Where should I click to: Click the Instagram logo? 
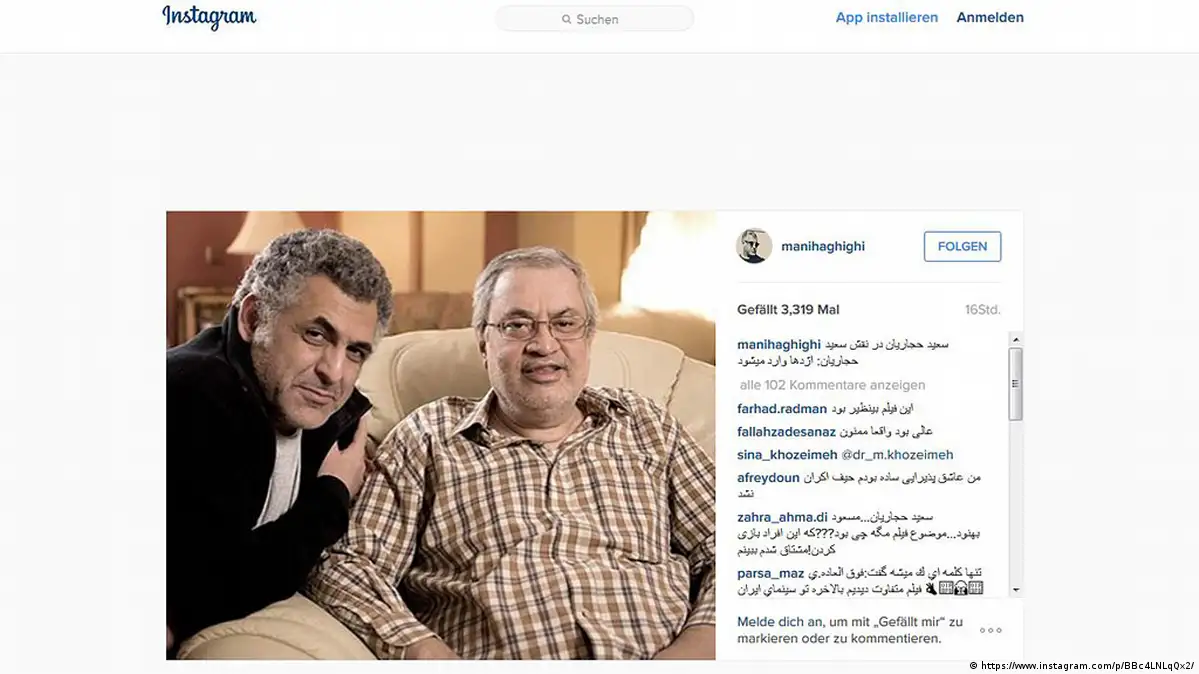click(x=209, y=18)
